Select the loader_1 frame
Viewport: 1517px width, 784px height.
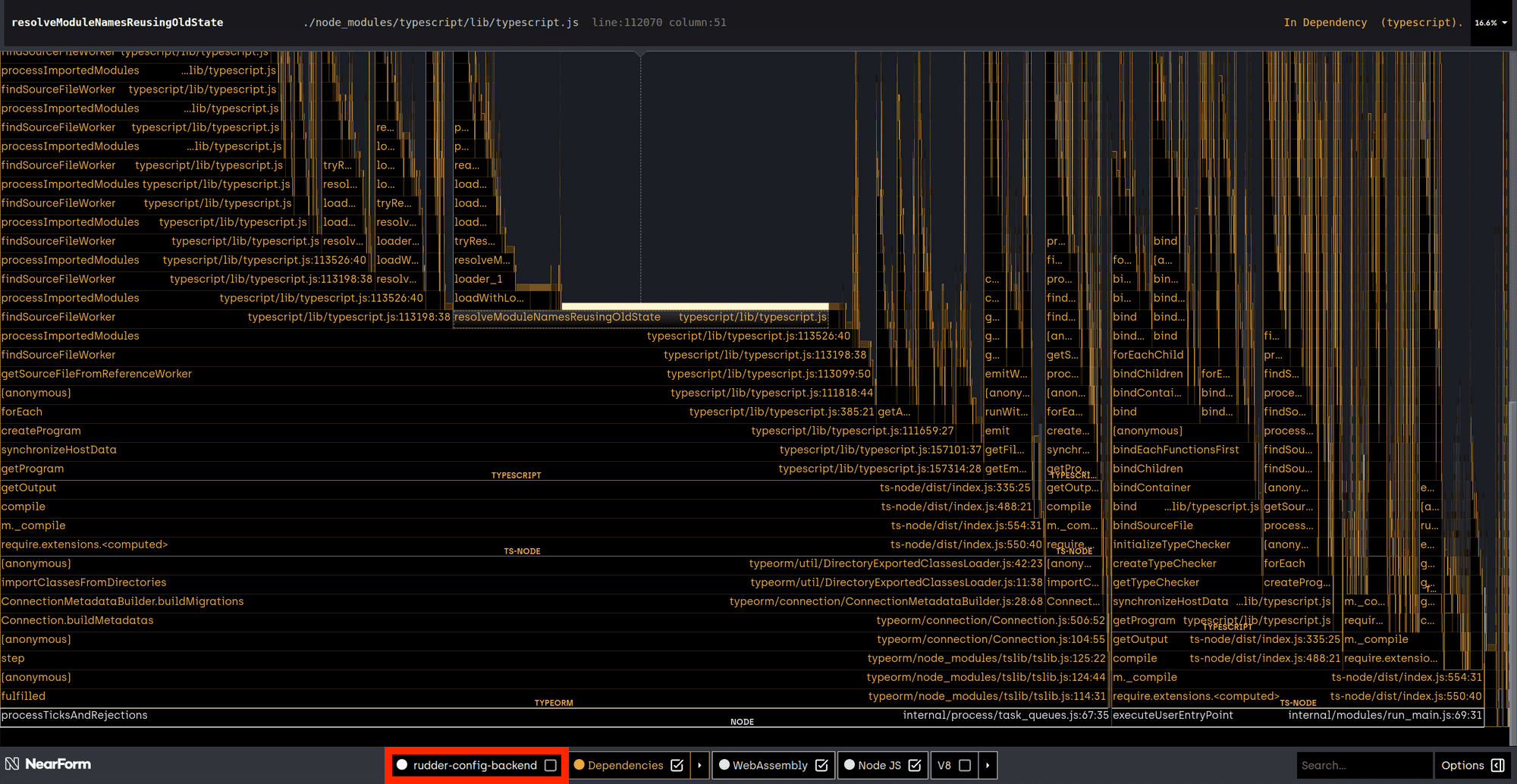(x=485, y=279)
